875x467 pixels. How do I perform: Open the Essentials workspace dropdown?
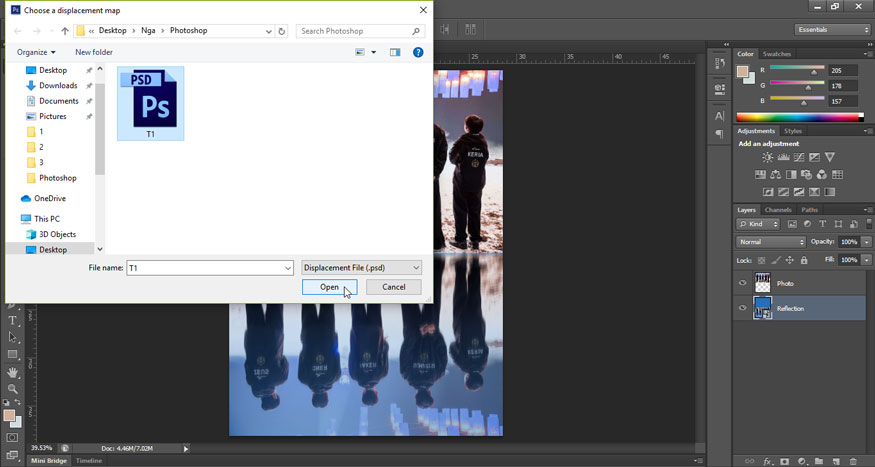[x=832, y=30]
